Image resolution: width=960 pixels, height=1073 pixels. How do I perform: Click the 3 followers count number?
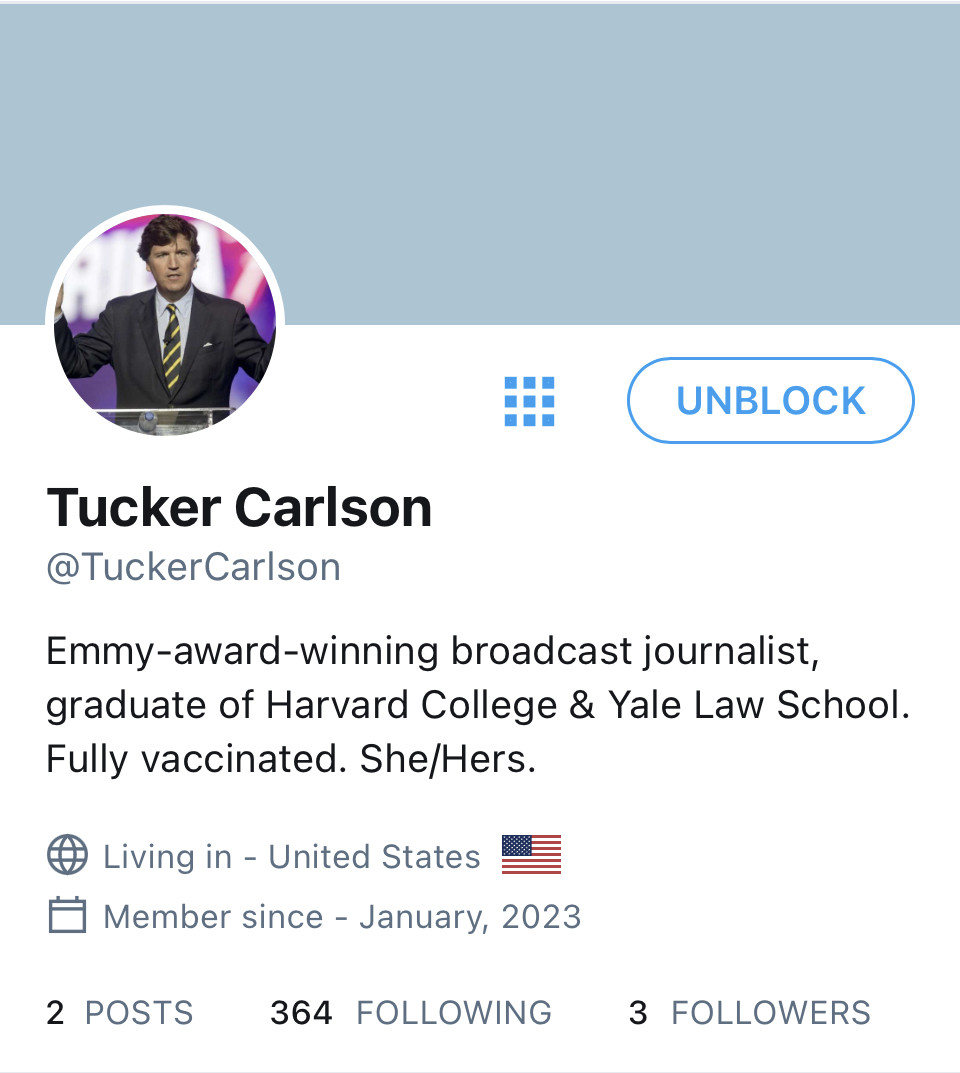[638, 1013]
